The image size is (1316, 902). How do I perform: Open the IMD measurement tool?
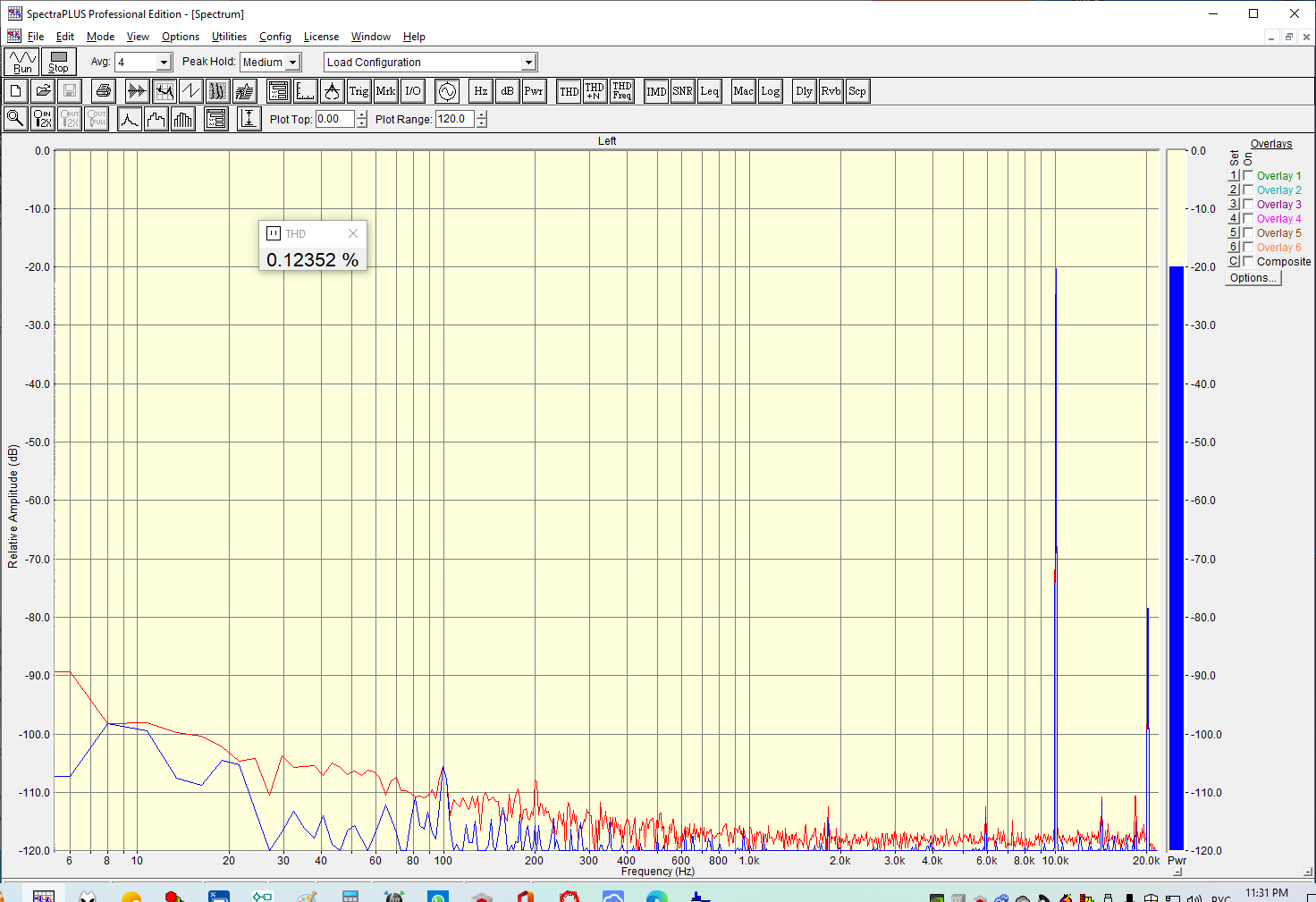click(x=656, y=91)
